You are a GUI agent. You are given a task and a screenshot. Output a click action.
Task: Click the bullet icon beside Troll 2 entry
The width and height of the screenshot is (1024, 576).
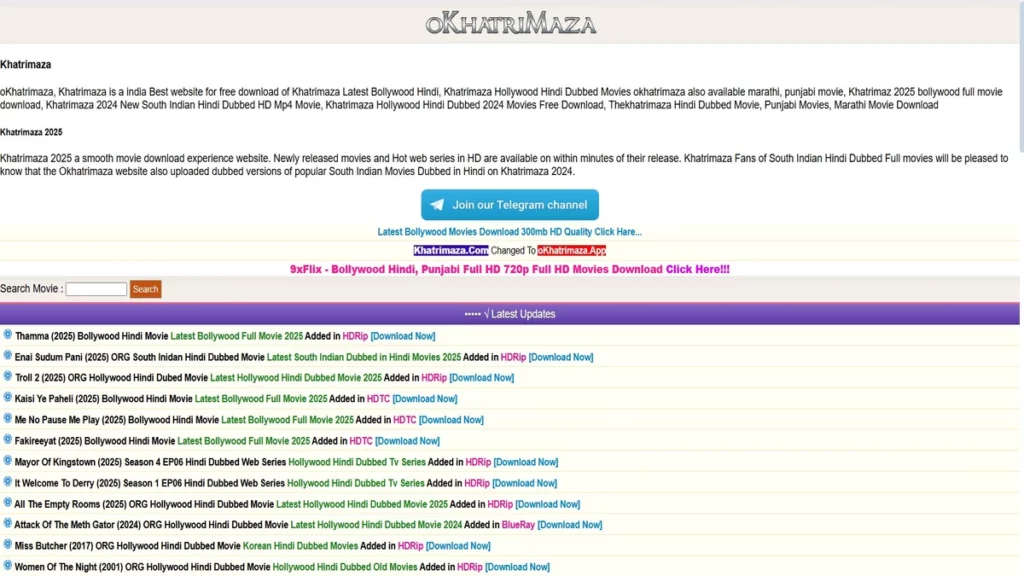(8, 378)
